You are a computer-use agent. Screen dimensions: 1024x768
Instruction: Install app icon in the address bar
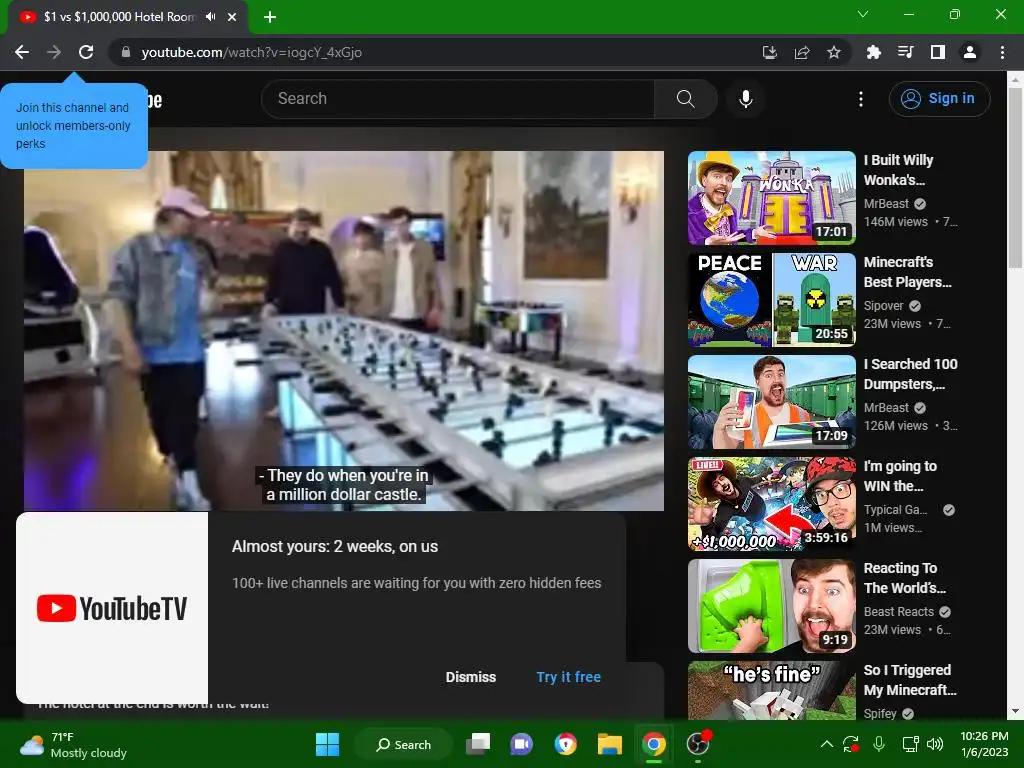tap(770, 52)
